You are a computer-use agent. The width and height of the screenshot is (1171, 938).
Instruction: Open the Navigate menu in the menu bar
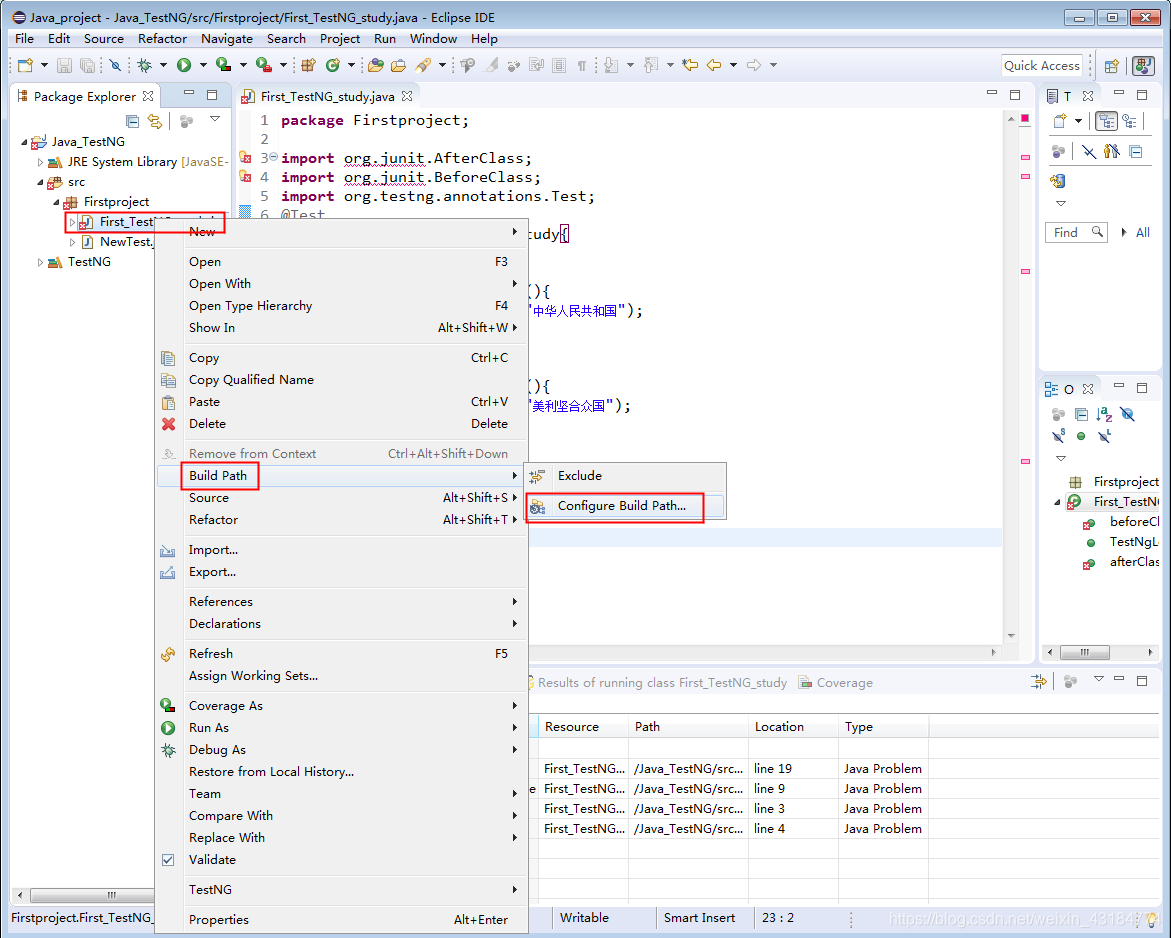pyautogui.click(x=227, y=39)
